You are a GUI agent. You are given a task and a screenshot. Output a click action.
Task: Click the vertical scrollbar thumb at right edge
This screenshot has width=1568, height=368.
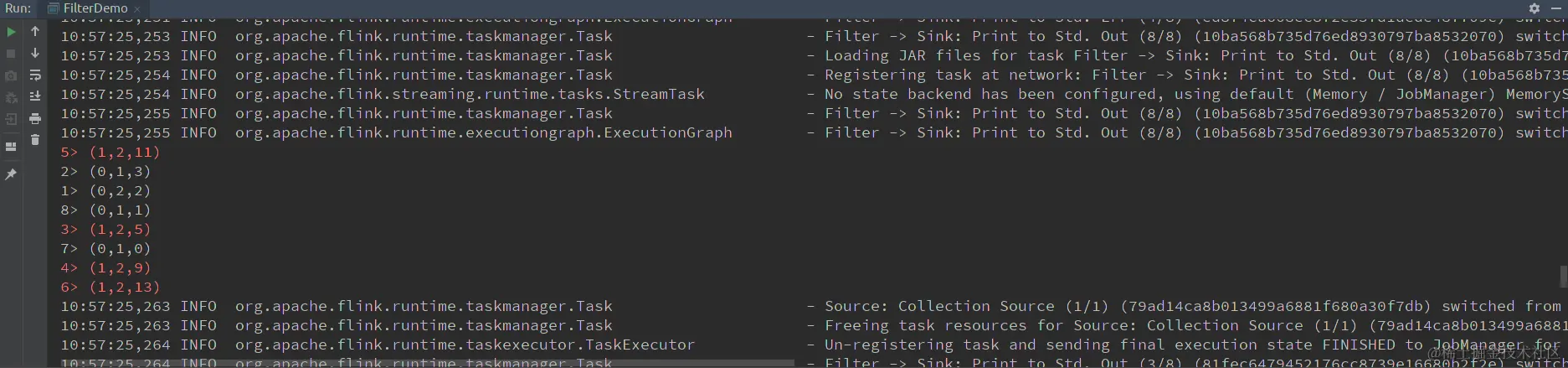[x=1562, y=277]
